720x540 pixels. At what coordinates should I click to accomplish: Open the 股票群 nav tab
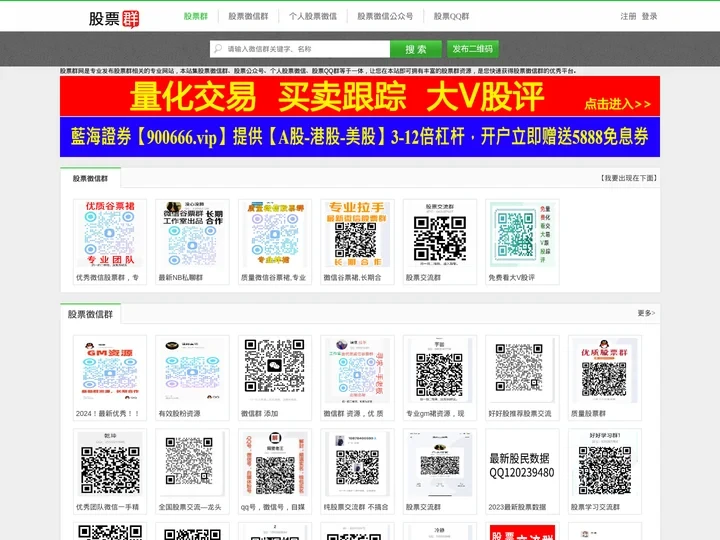pyautogui.click(x=196, y=16)
